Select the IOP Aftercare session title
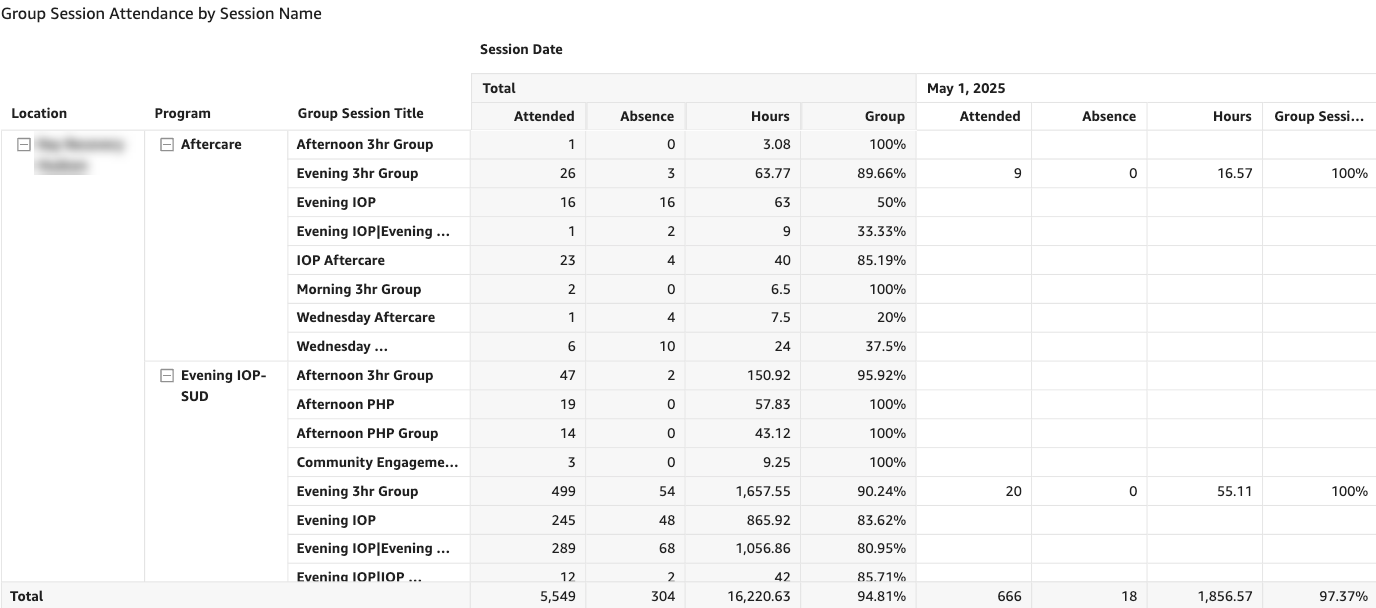The height and width of the screenshot is (608, 1376). coord(340,260)
